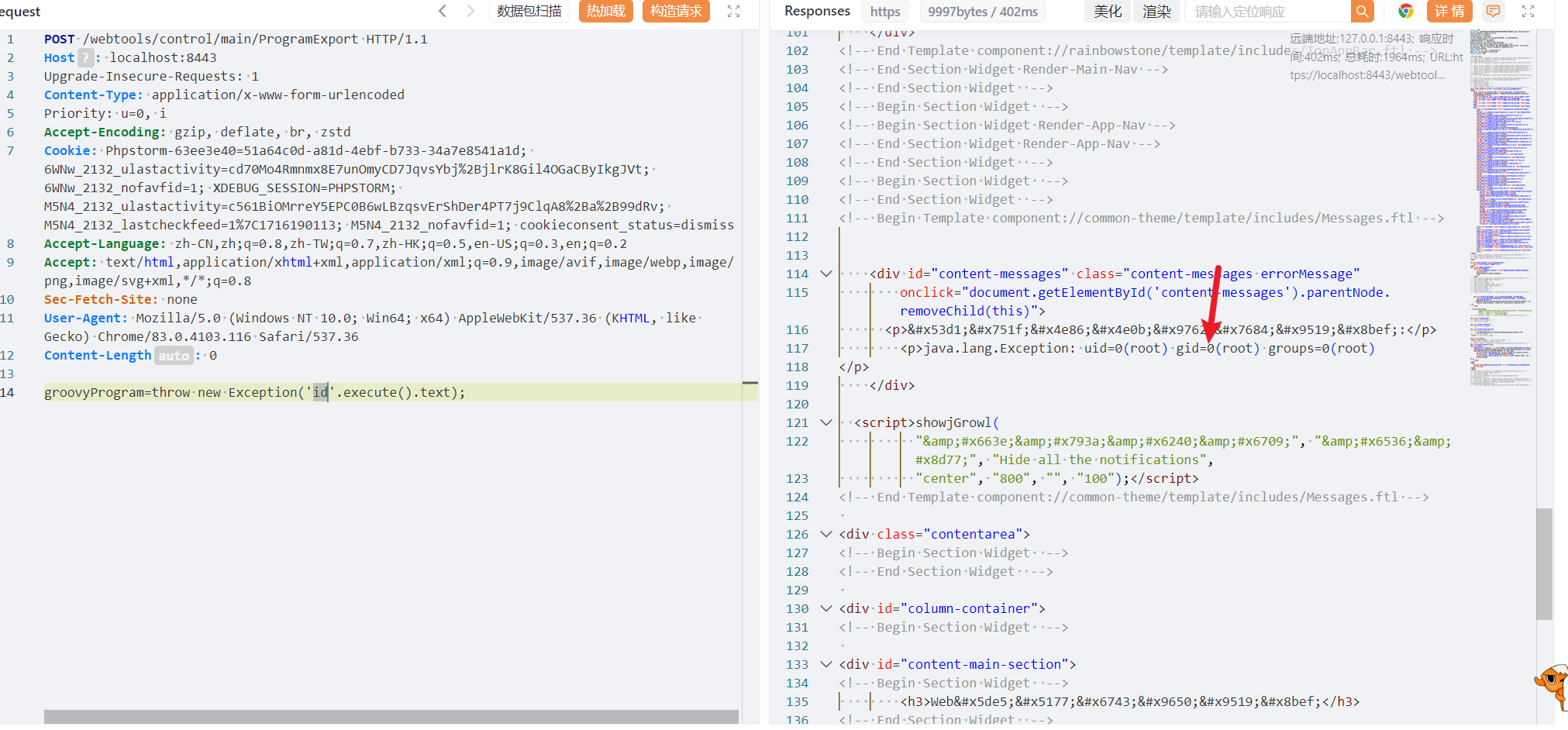Open the 详情 details button
This screenshot has height=730, width=1568.
click(1449, 11)
